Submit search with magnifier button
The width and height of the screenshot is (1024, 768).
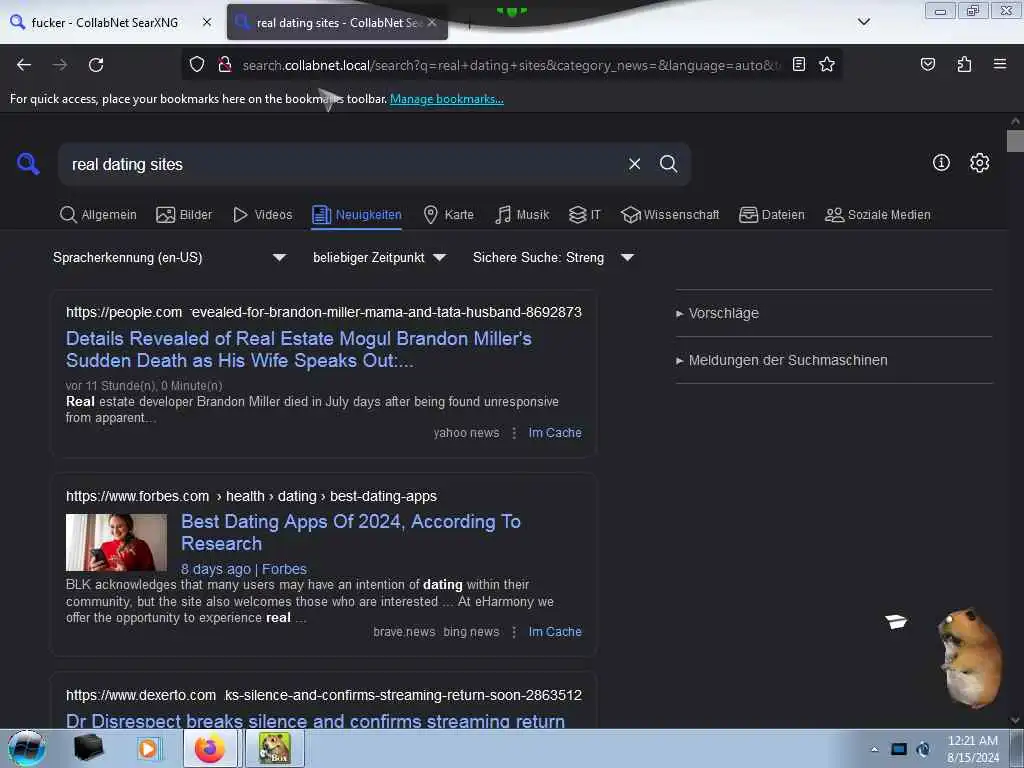point(669,164)
